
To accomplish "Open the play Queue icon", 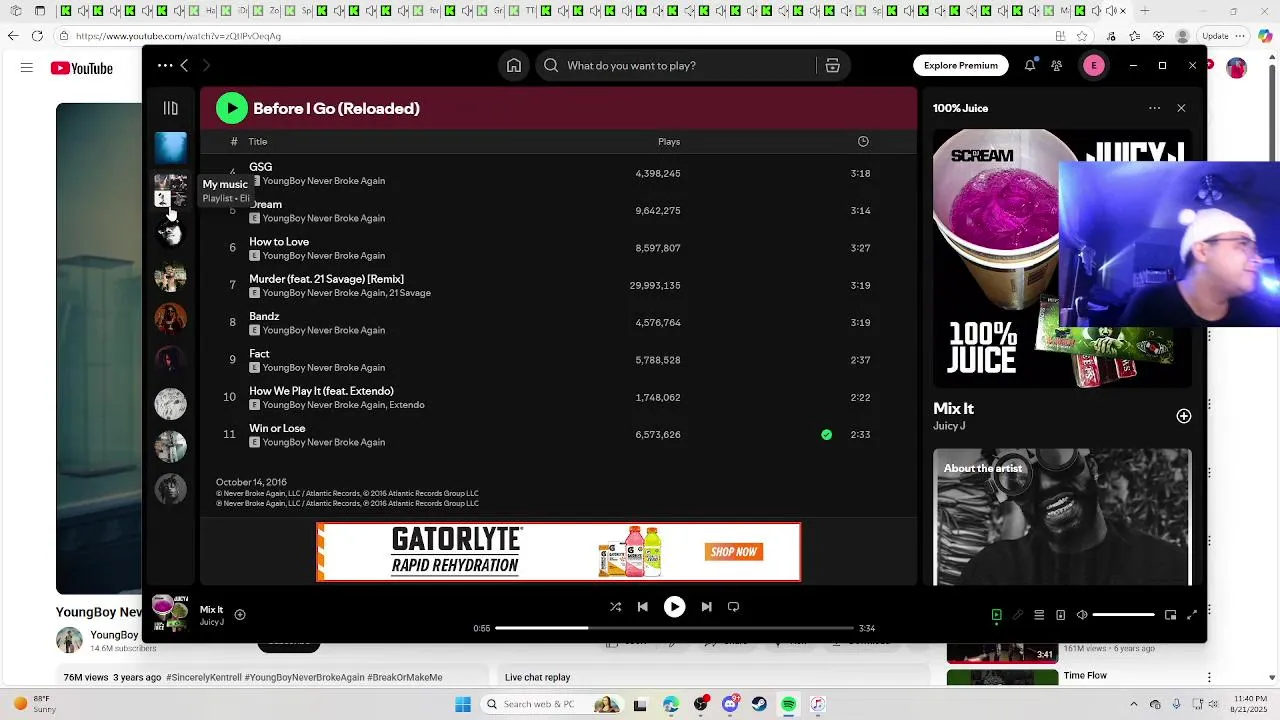I will click(x=1039, y=615).
